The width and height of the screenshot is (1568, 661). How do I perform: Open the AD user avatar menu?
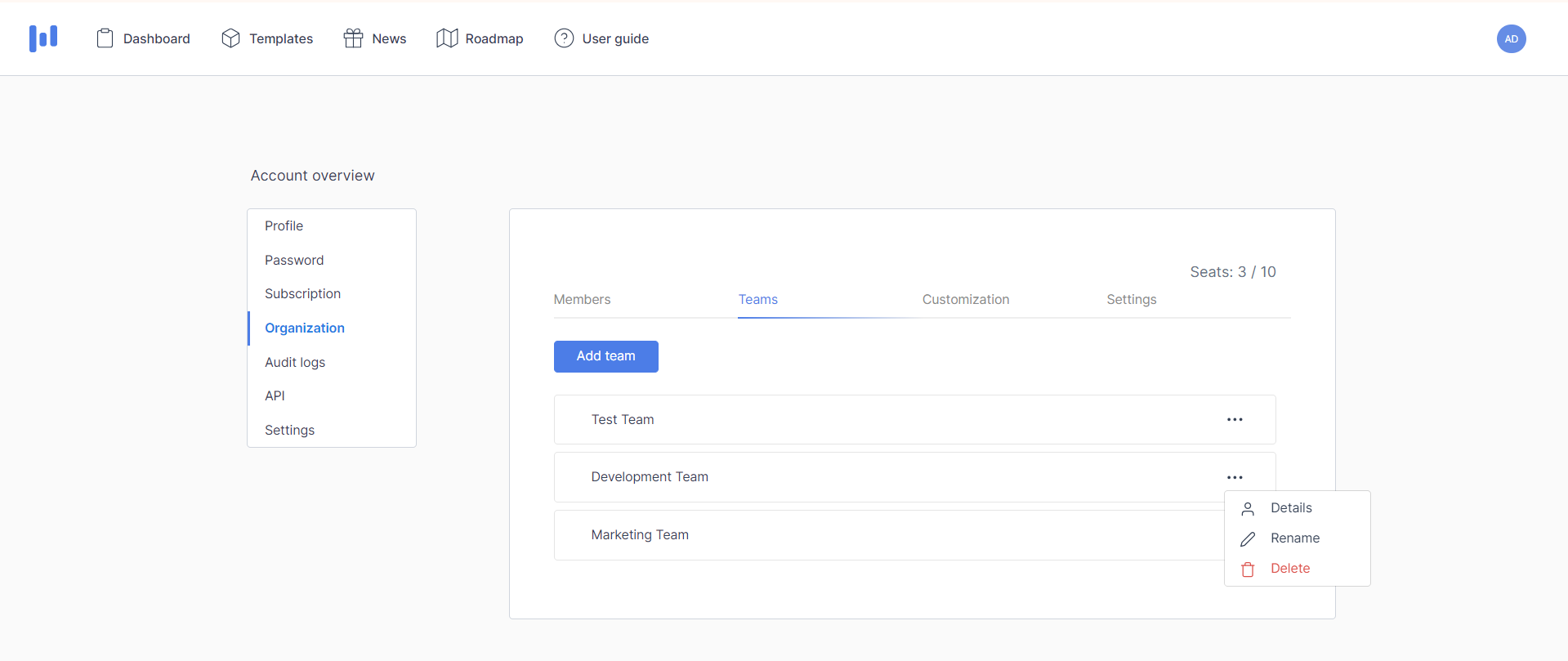[x=1511, y=38]
